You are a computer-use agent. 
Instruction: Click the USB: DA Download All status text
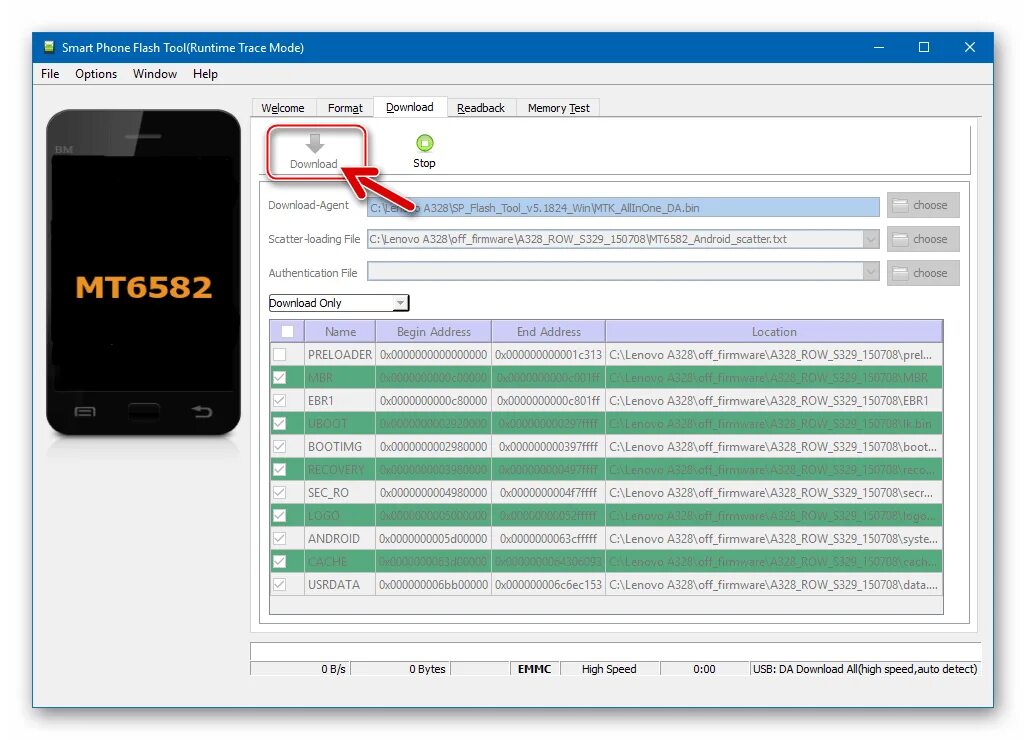click(x=864, y=669)
